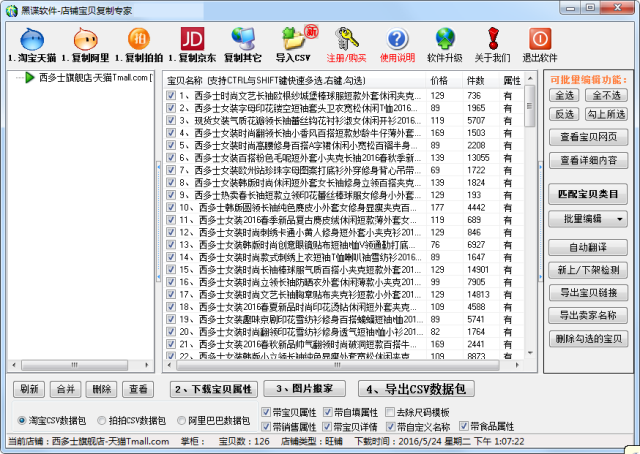This screenshot has height=454, width=640.
Task: Select row 6 priced 139 with 13055 pieces
Action: (344, 158)
